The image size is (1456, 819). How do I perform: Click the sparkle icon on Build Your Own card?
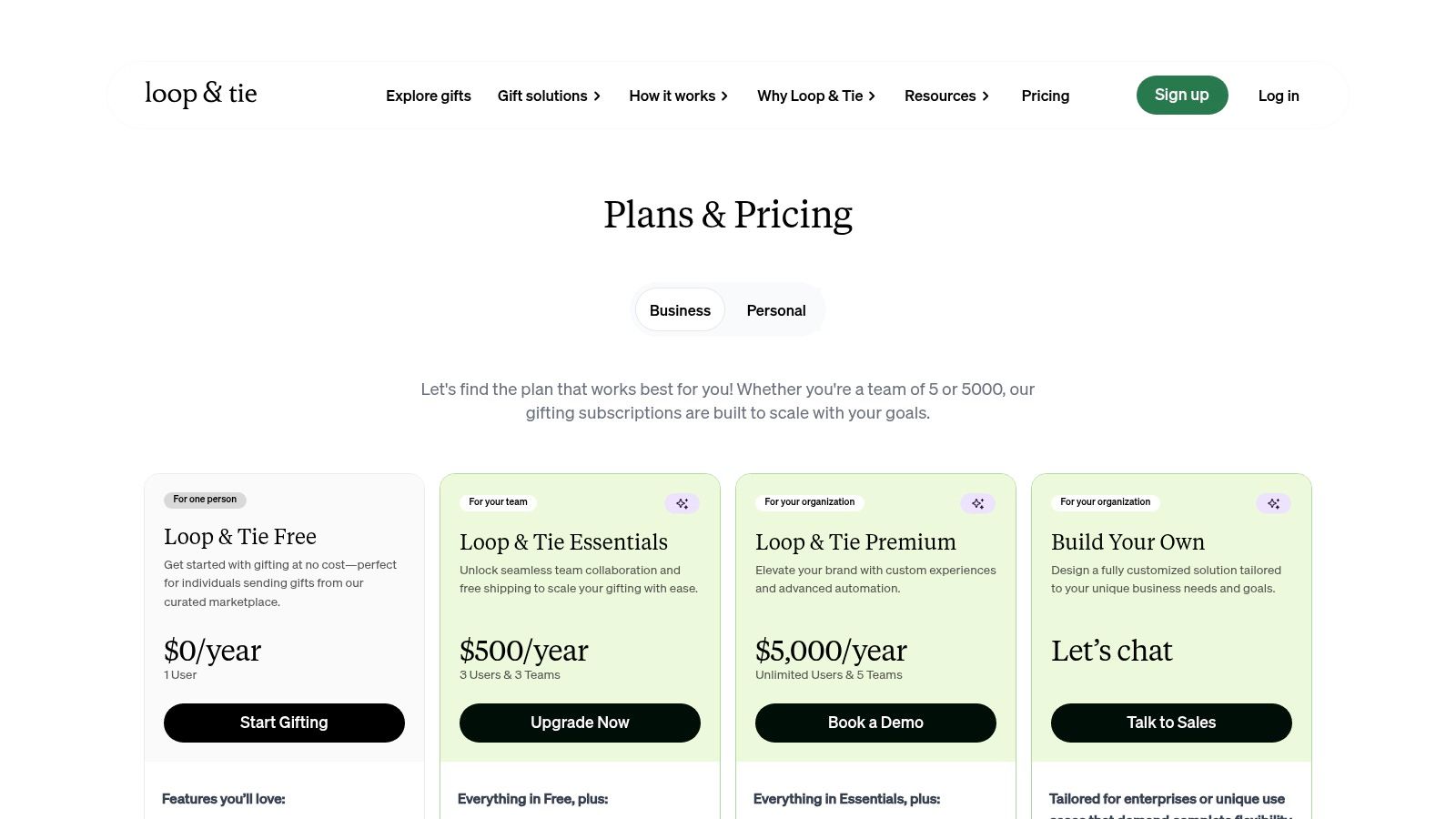coord(1273,503)
